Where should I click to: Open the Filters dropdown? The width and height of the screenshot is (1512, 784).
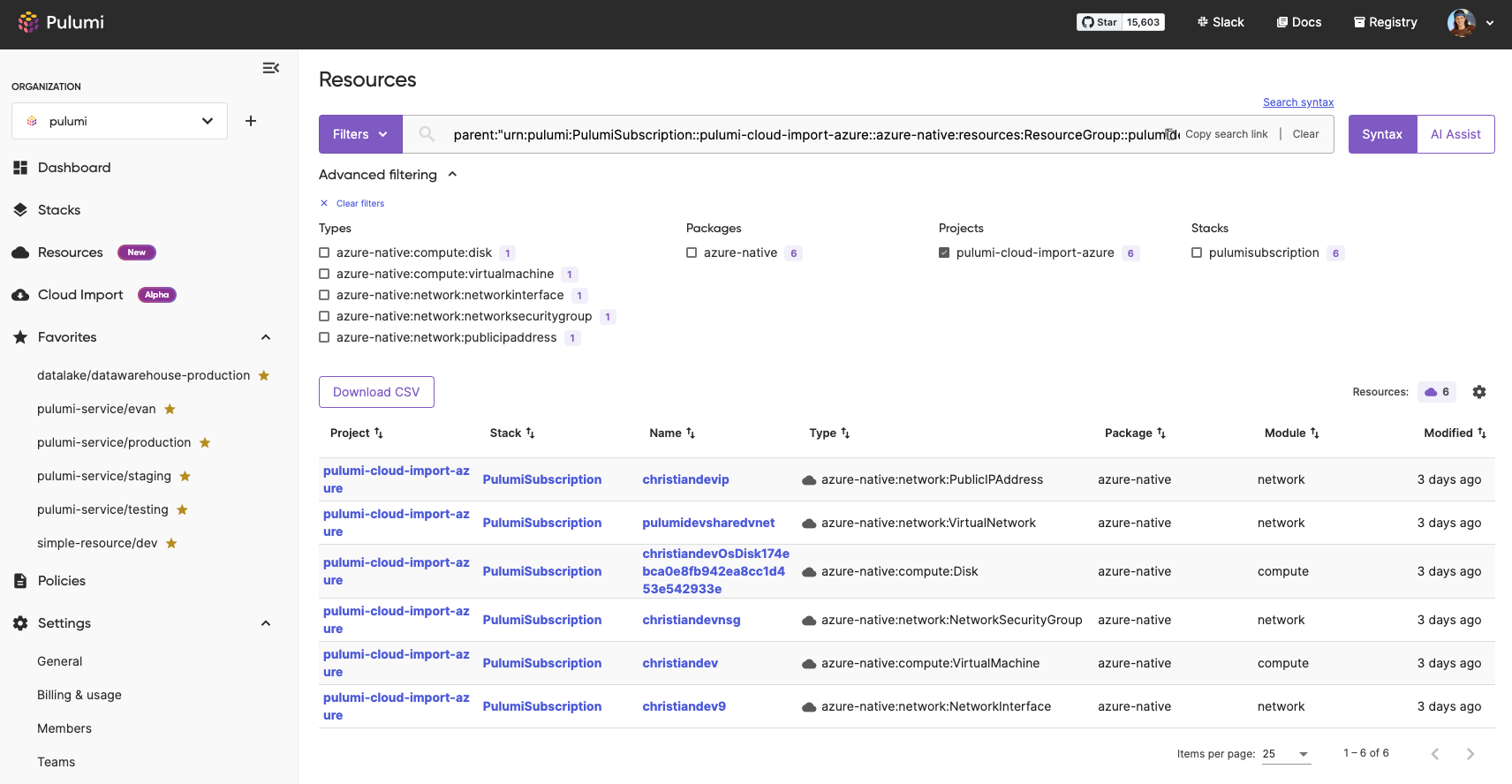pyautogui.click(x=360, y=134)
